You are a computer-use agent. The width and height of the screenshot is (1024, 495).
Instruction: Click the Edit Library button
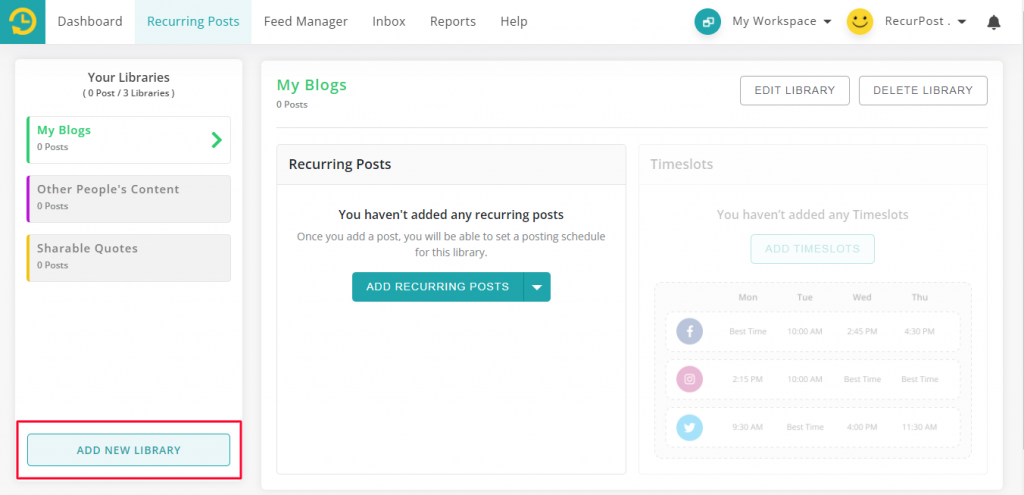(795, 90)
